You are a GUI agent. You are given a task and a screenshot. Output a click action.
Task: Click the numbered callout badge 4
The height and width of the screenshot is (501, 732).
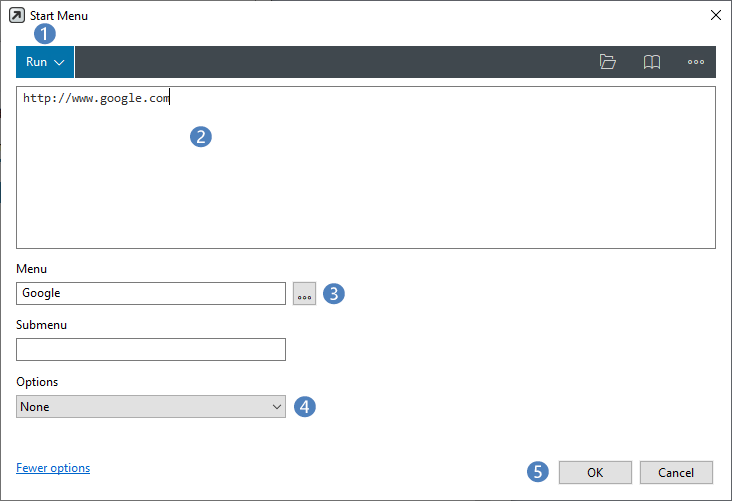305,407
